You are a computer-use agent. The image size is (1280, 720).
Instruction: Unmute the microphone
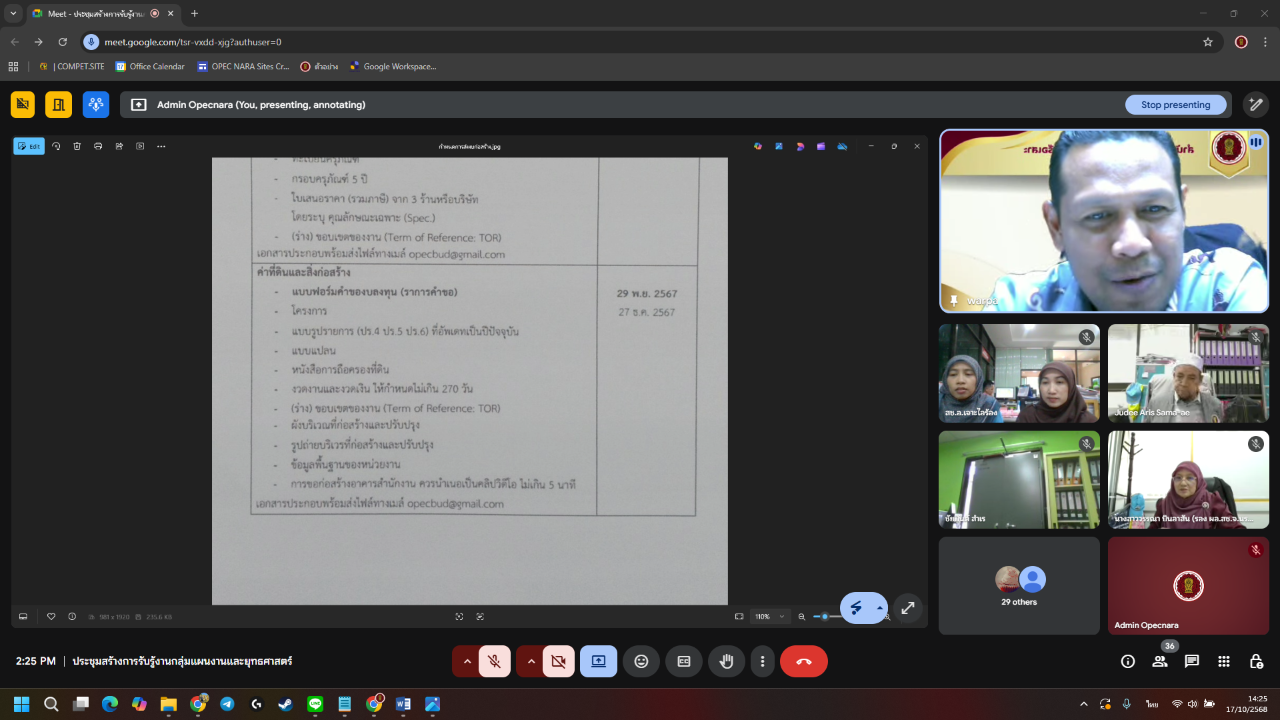tap(494, 661)
